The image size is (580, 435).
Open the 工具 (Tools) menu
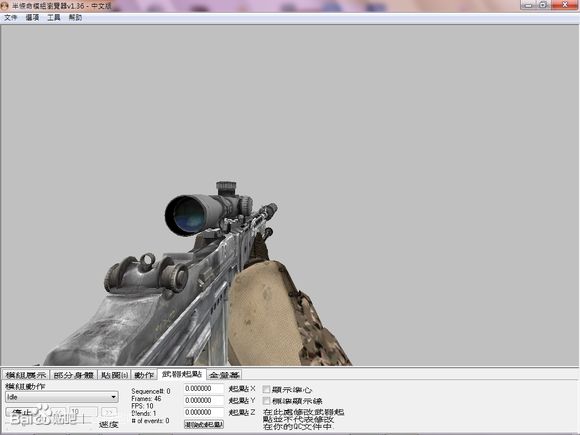point(54,17)
